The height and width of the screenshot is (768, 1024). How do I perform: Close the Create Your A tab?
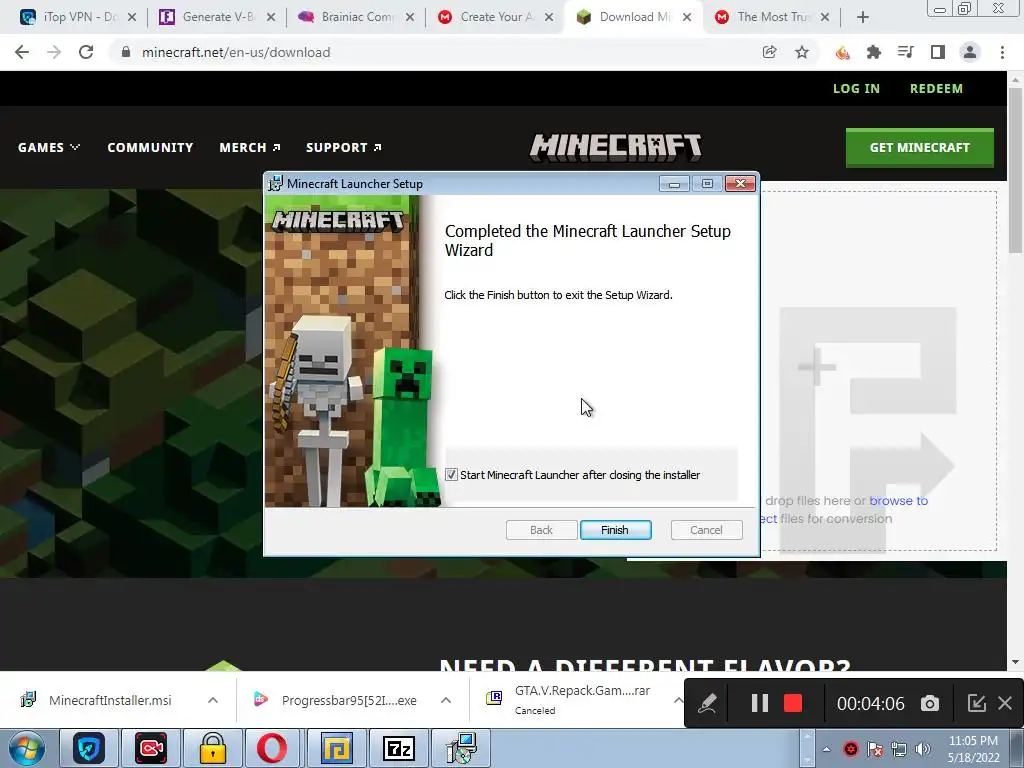(549, 18)
